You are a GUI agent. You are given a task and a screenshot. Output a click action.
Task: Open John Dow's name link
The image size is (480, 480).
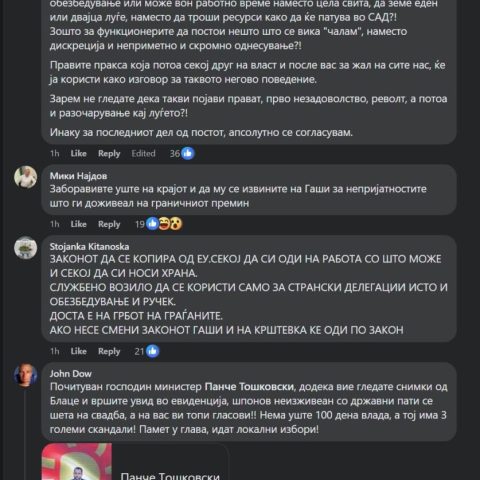tap(71, 374)
